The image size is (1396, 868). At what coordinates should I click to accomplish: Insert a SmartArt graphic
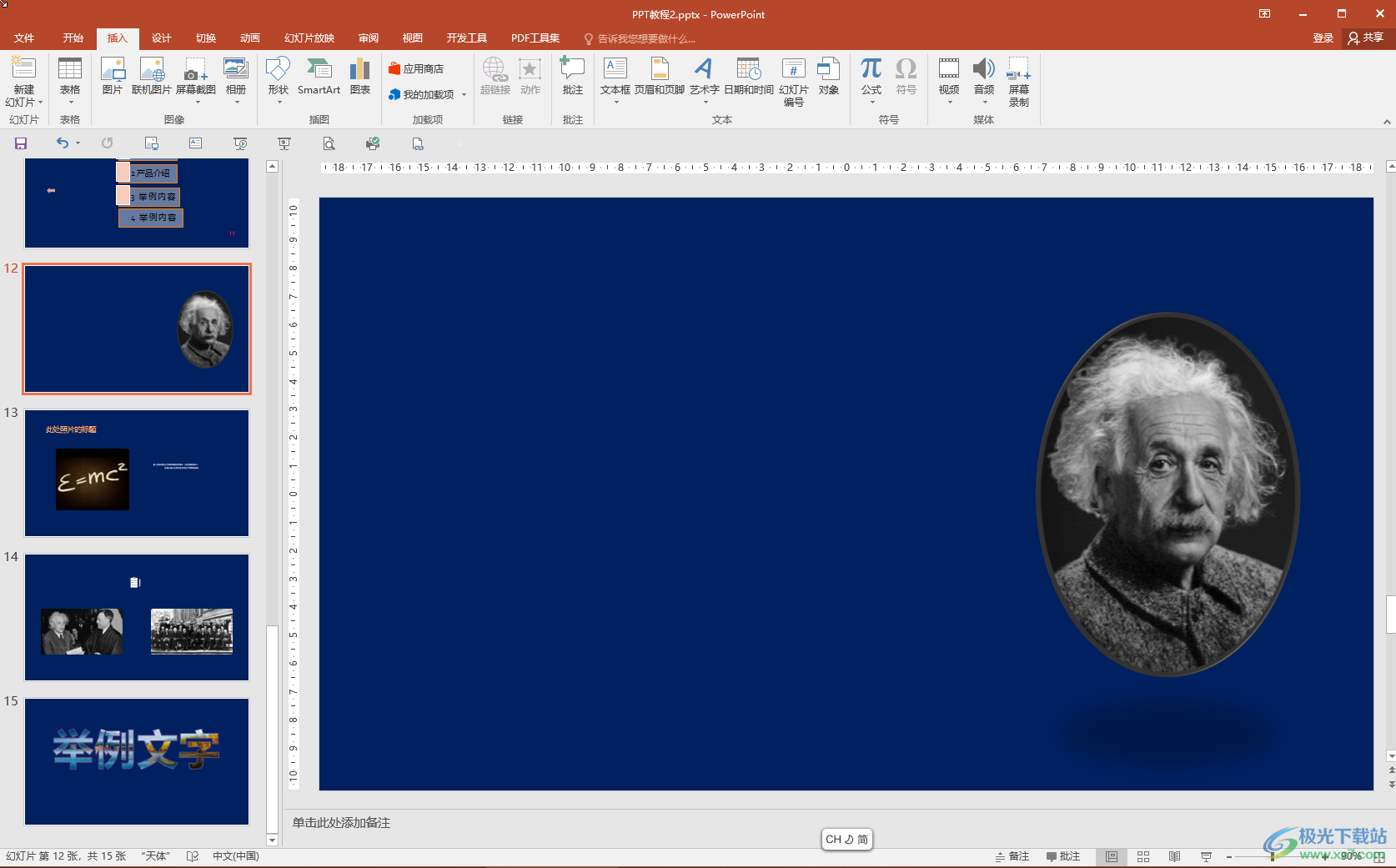319,75
